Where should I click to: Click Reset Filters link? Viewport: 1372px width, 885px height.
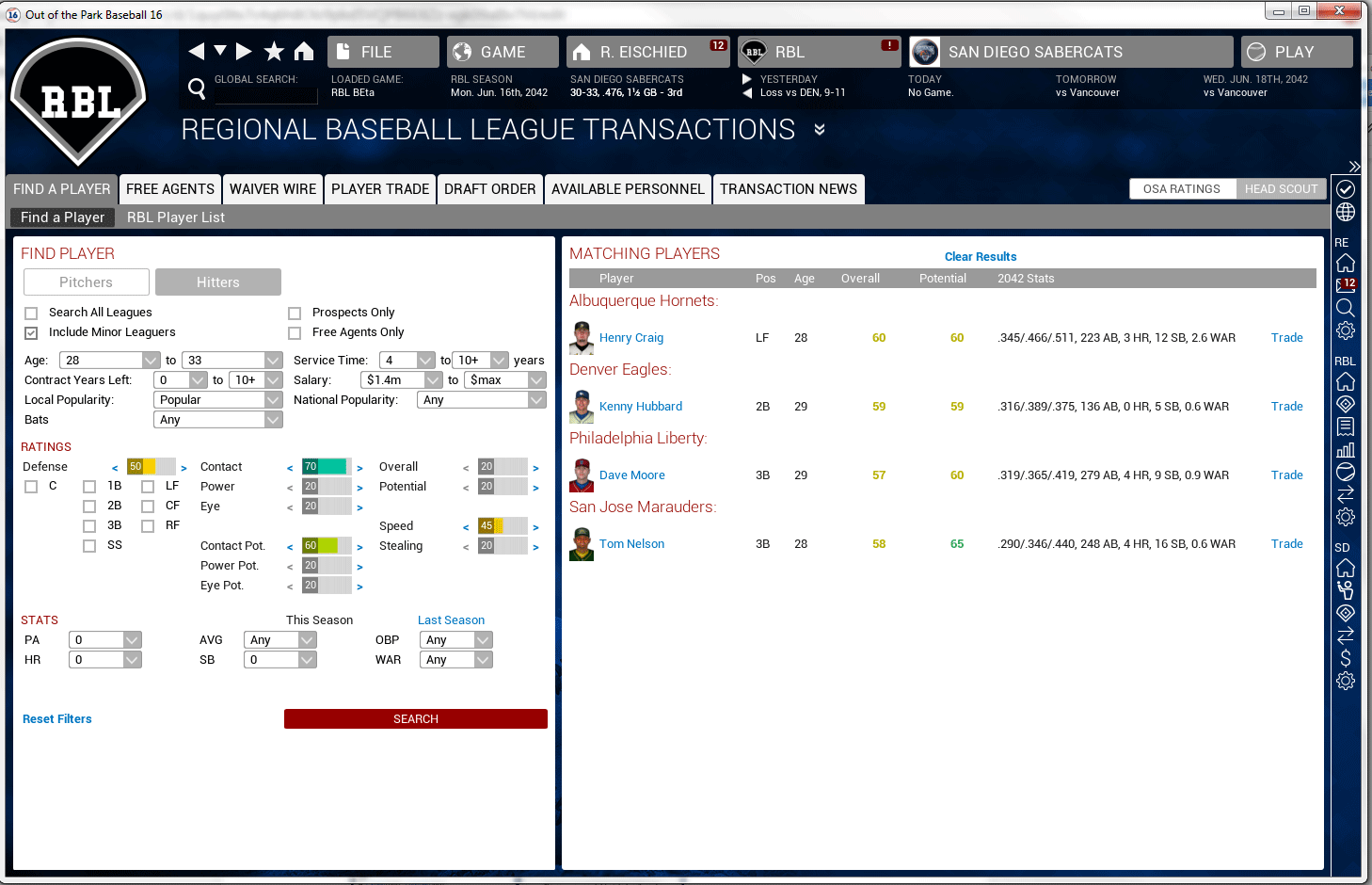point(57,719)
